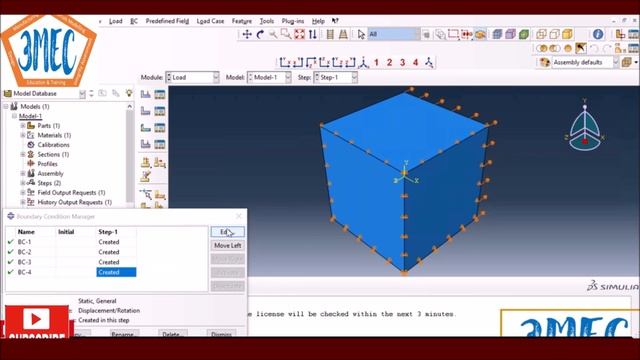The height and width of the screenshot is (360, 640).
Task: Open the Plug-ins menu
Action: [x=293, y=21]
